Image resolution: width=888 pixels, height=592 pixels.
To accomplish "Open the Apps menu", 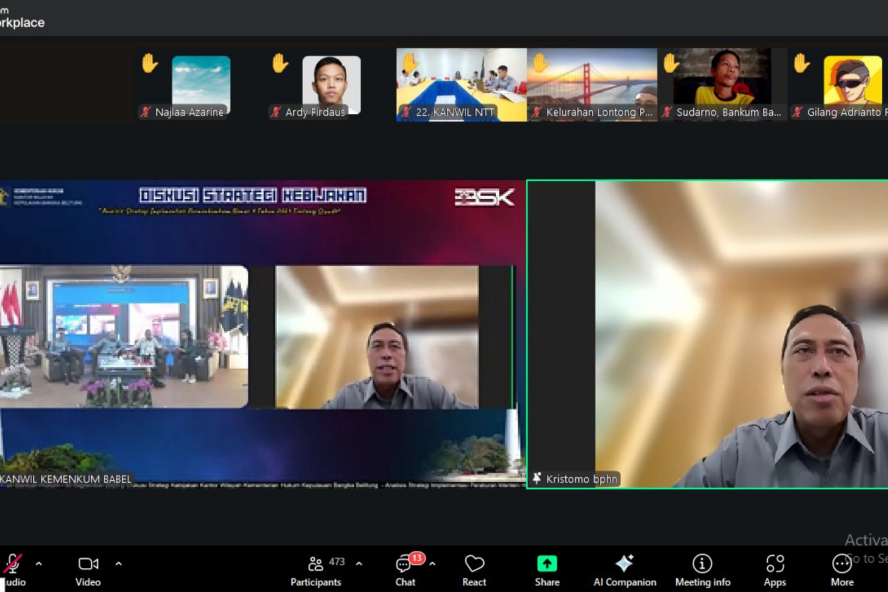I will click(x=775, y=570).
